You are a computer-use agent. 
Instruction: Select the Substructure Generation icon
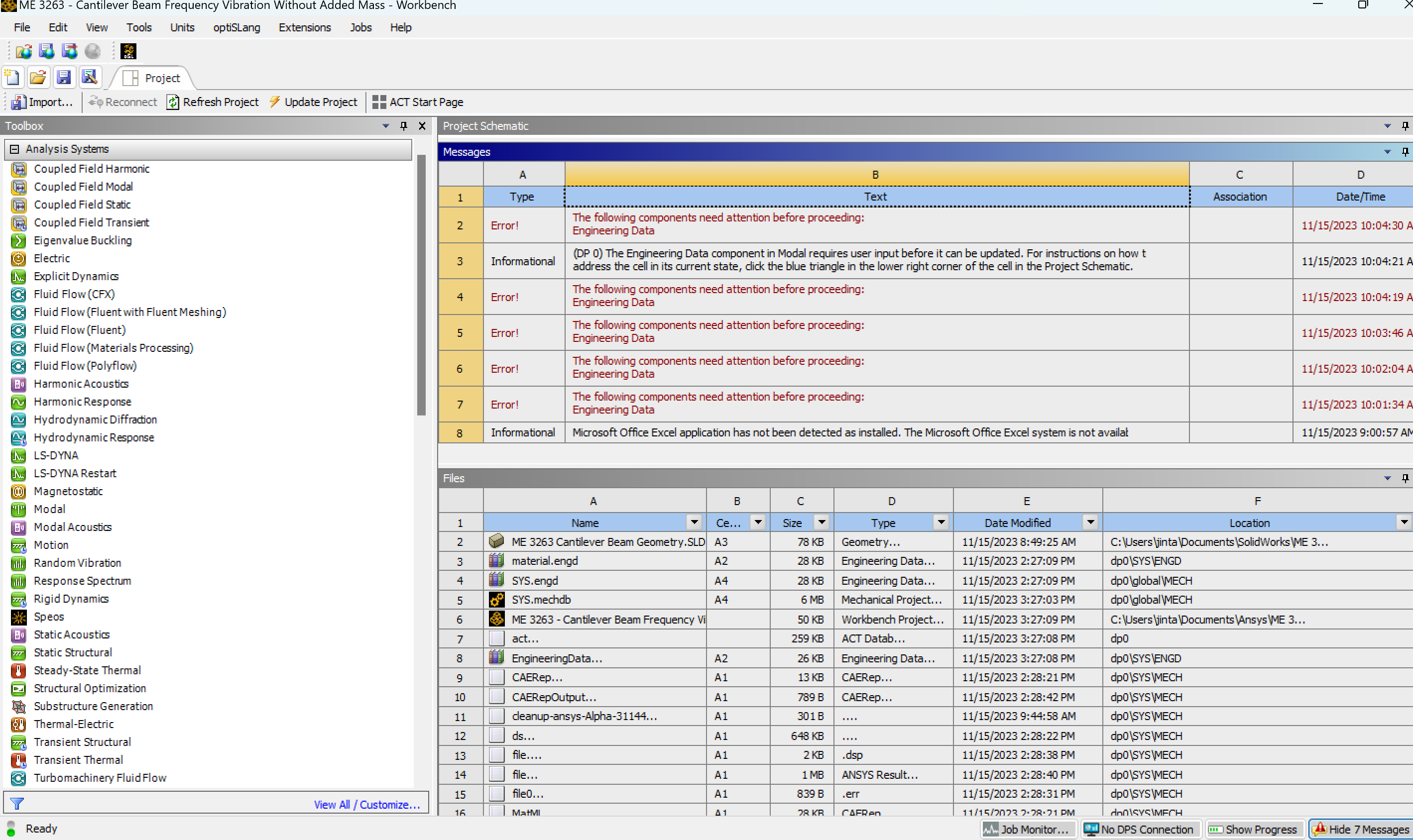click(x=19, y=707)
